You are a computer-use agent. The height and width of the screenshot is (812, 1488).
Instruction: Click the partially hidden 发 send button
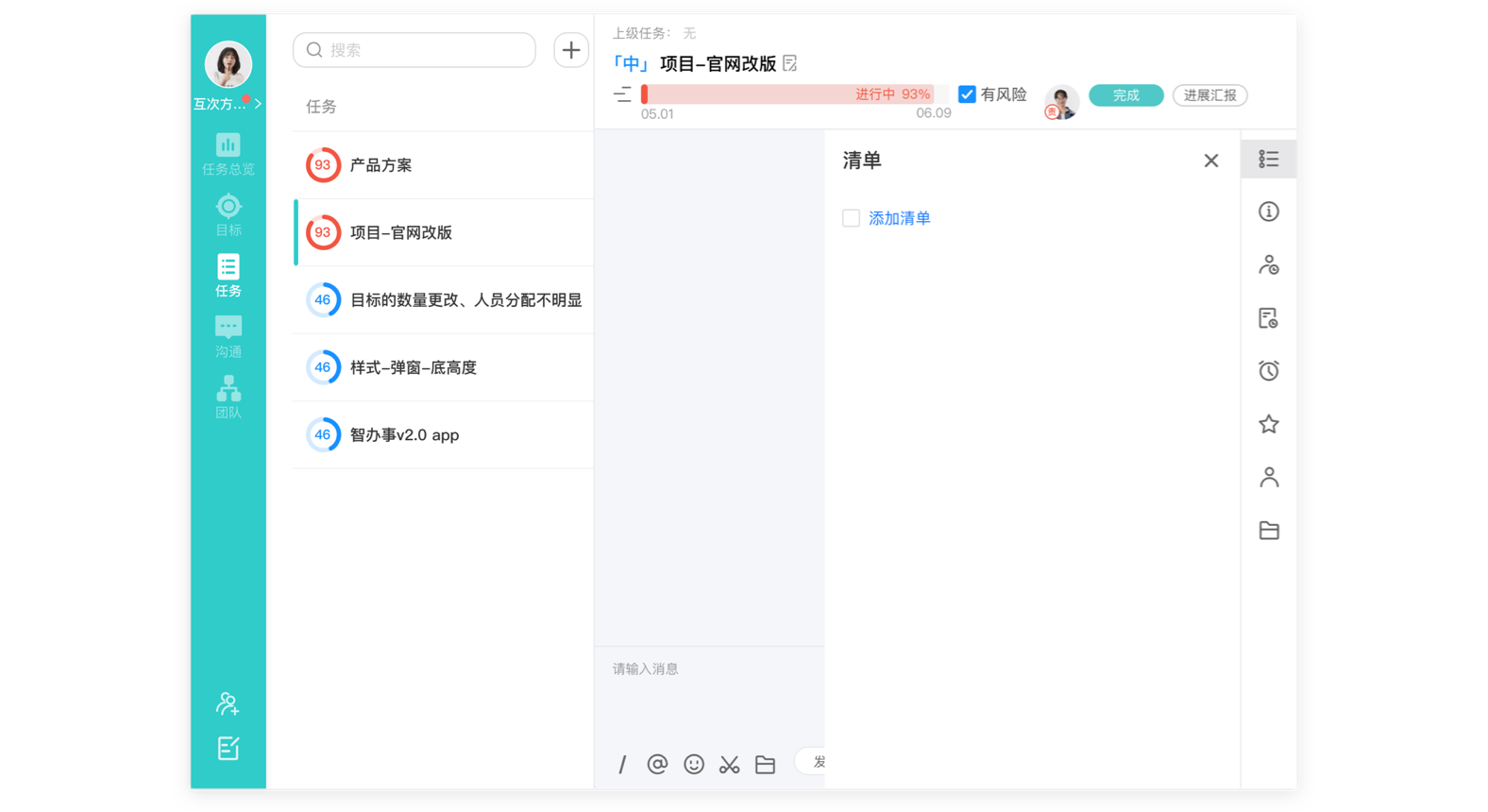click(811, 761)
